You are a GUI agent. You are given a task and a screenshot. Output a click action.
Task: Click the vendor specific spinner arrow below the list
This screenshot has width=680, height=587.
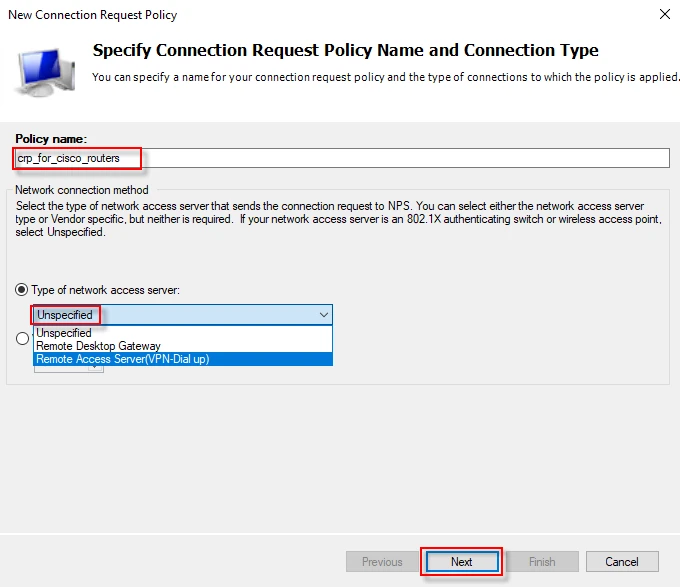[x=95, y=368]
